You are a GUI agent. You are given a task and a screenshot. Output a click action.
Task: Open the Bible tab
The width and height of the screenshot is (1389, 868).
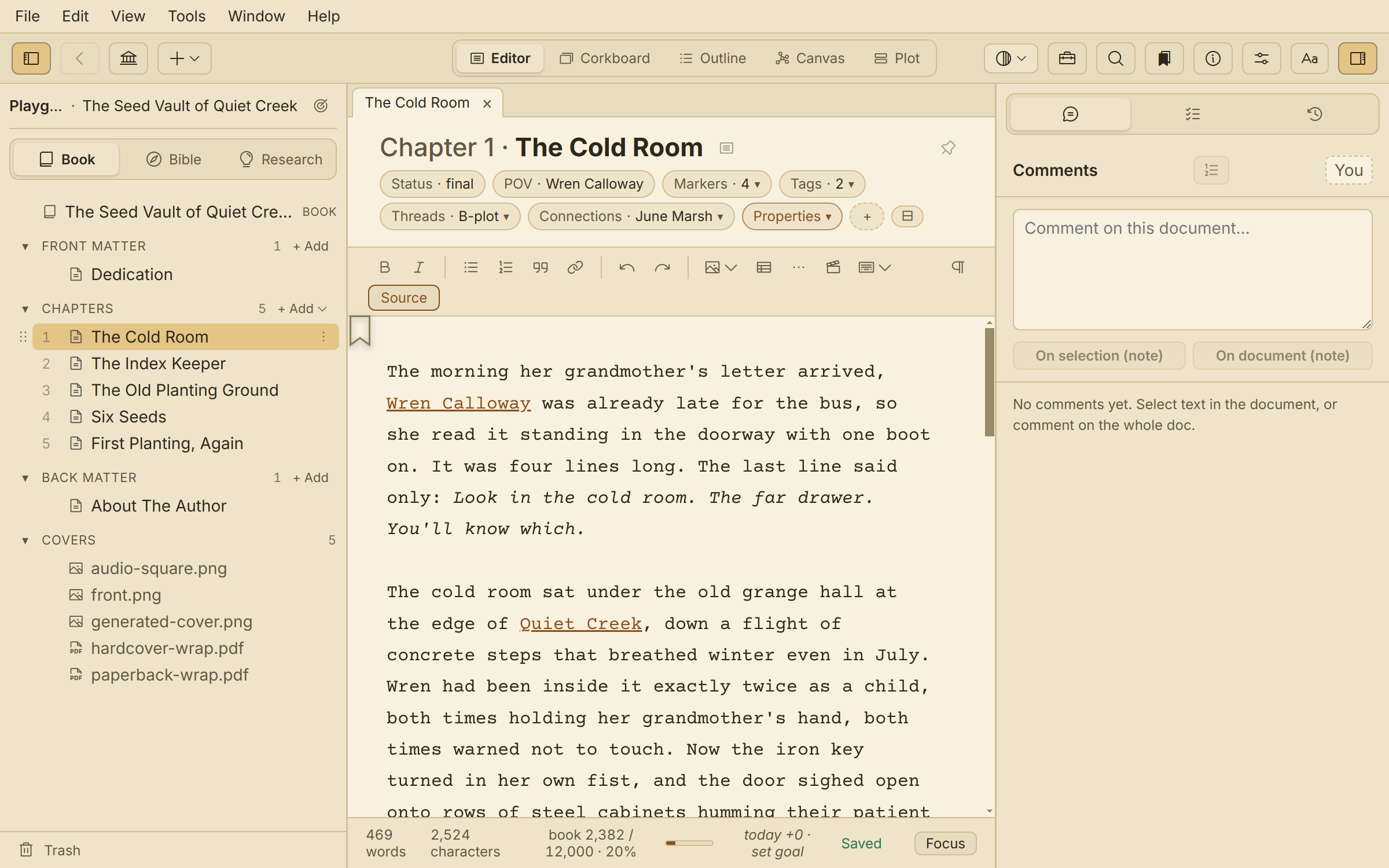tap(174, 160)
